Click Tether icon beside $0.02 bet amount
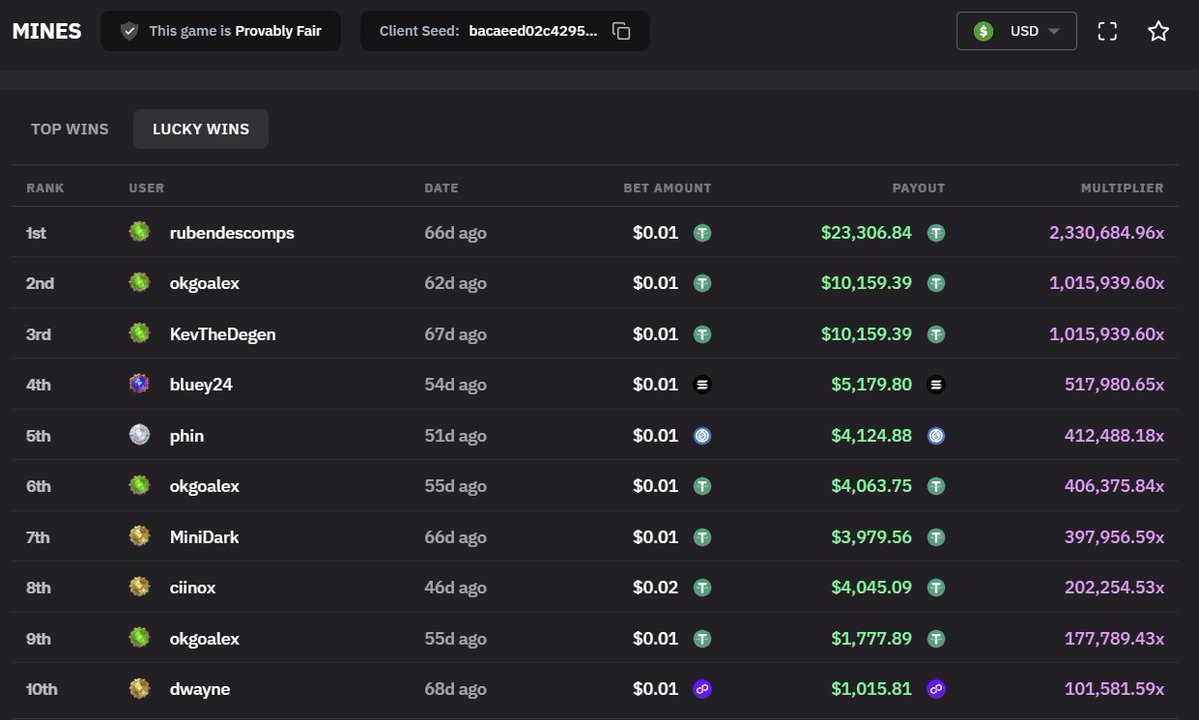 point(702,588)
